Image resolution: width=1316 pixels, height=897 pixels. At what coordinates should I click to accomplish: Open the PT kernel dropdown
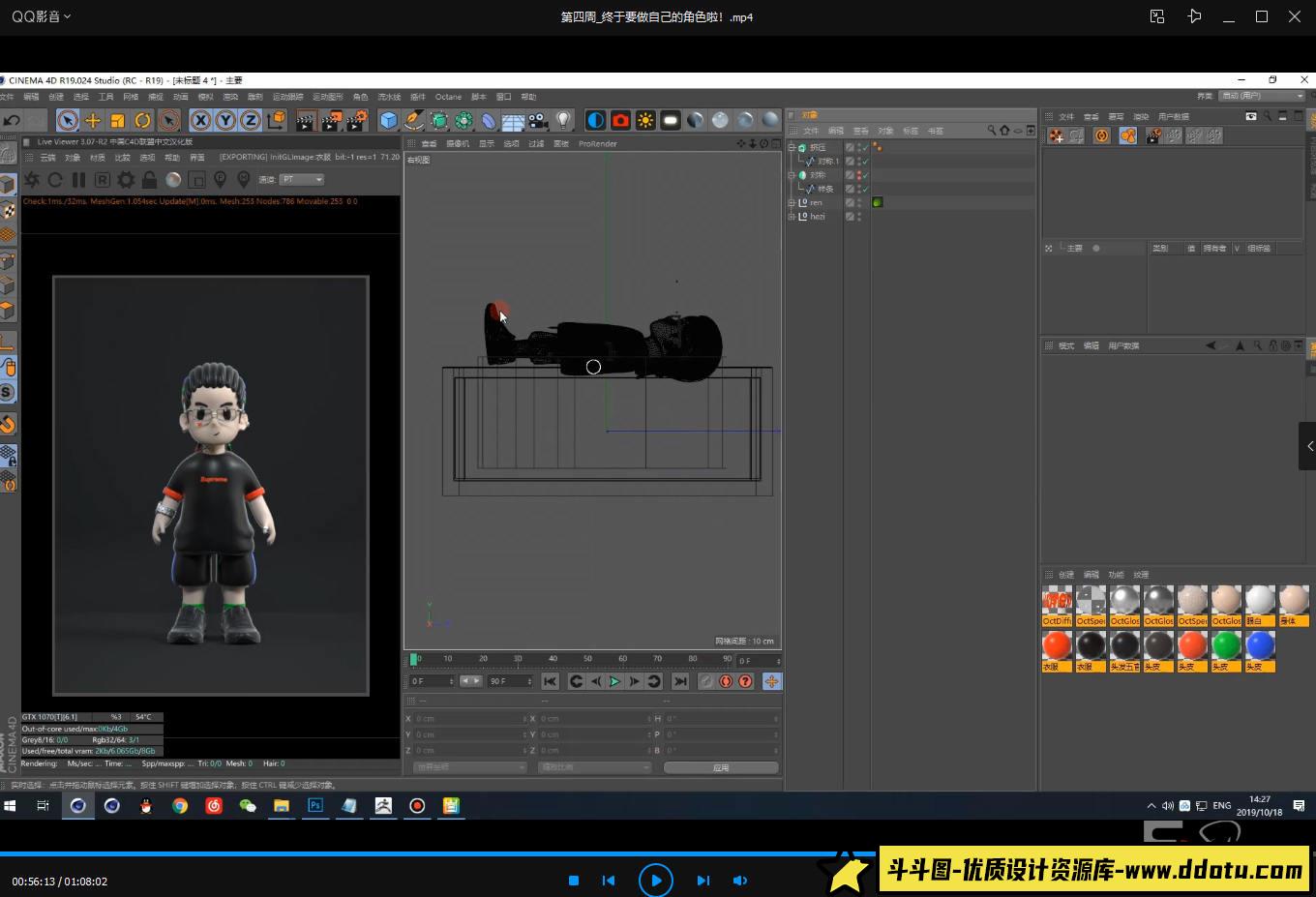(302, 179)
